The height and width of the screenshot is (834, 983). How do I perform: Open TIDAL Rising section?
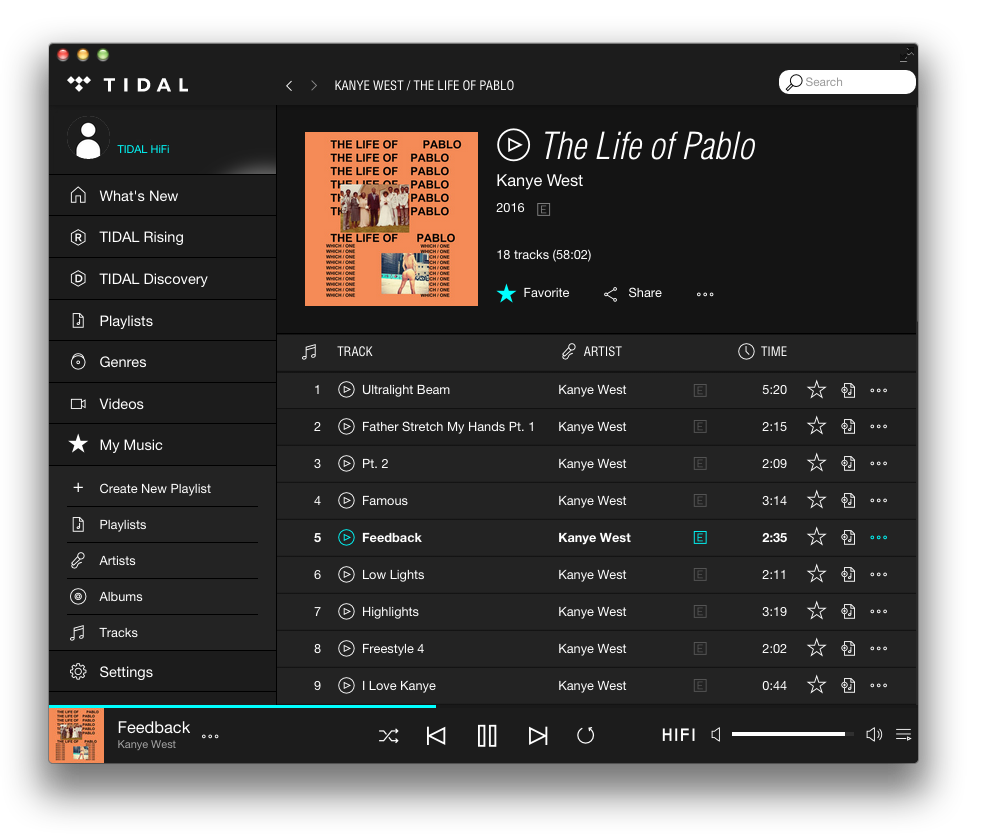[x=162, y=238]
